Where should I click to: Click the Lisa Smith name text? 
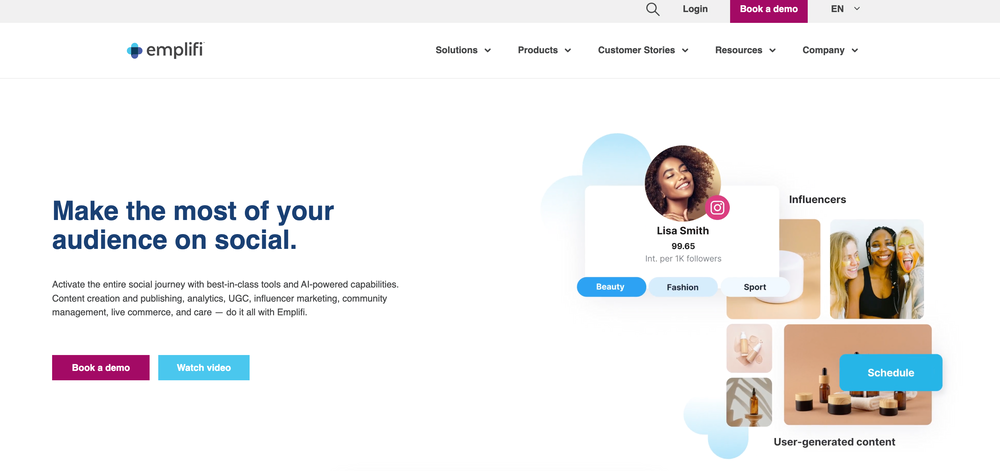point(682,231)
